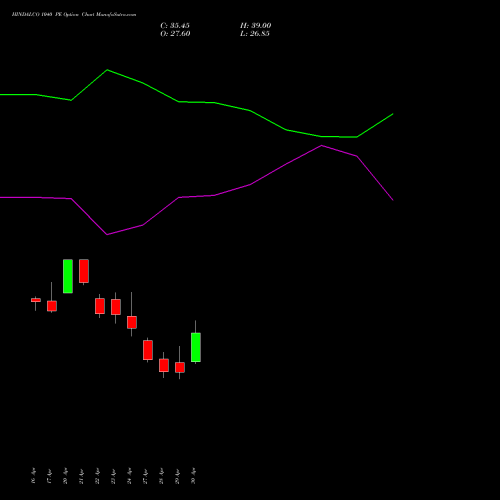Click the 20 Apr date label
500x500 pixels.
point(65,476)
